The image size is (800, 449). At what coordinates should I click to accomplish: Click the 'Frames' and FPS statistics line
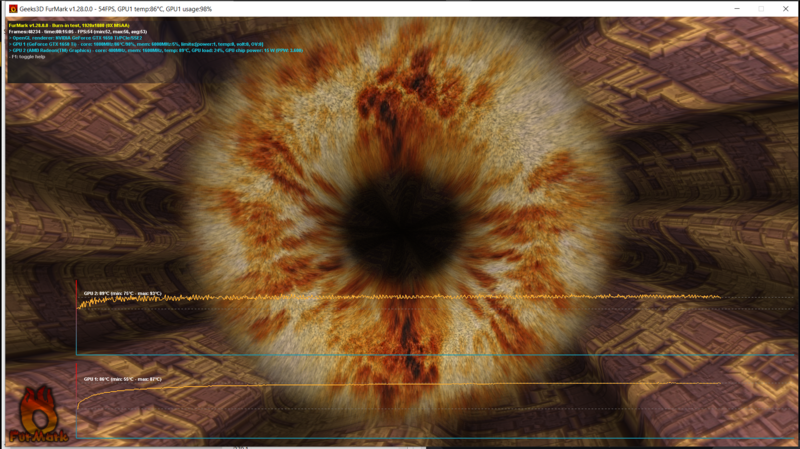(78, 32)
